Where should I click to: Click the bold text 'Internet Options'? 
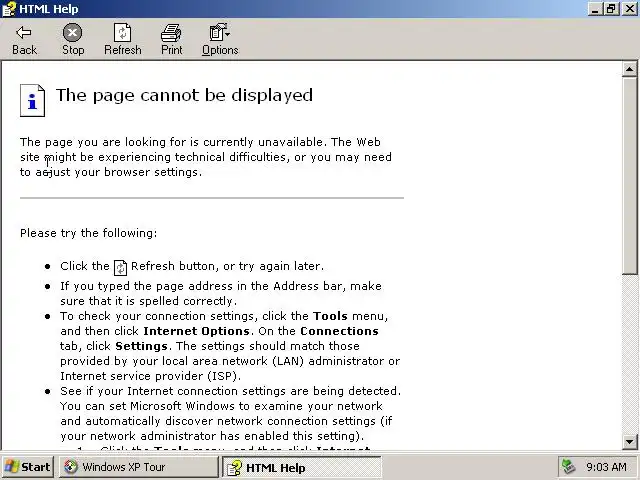[196, 331]
